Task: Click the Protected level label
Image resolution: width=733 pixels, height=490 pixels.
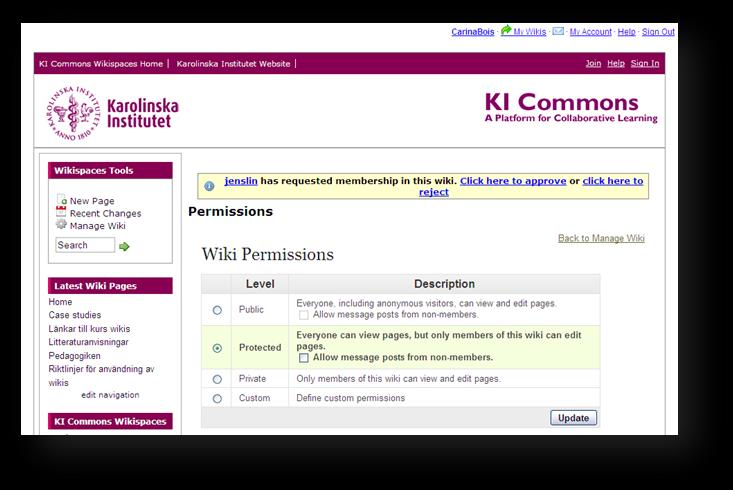Action: pyautogui.click(x=260, y=347)
